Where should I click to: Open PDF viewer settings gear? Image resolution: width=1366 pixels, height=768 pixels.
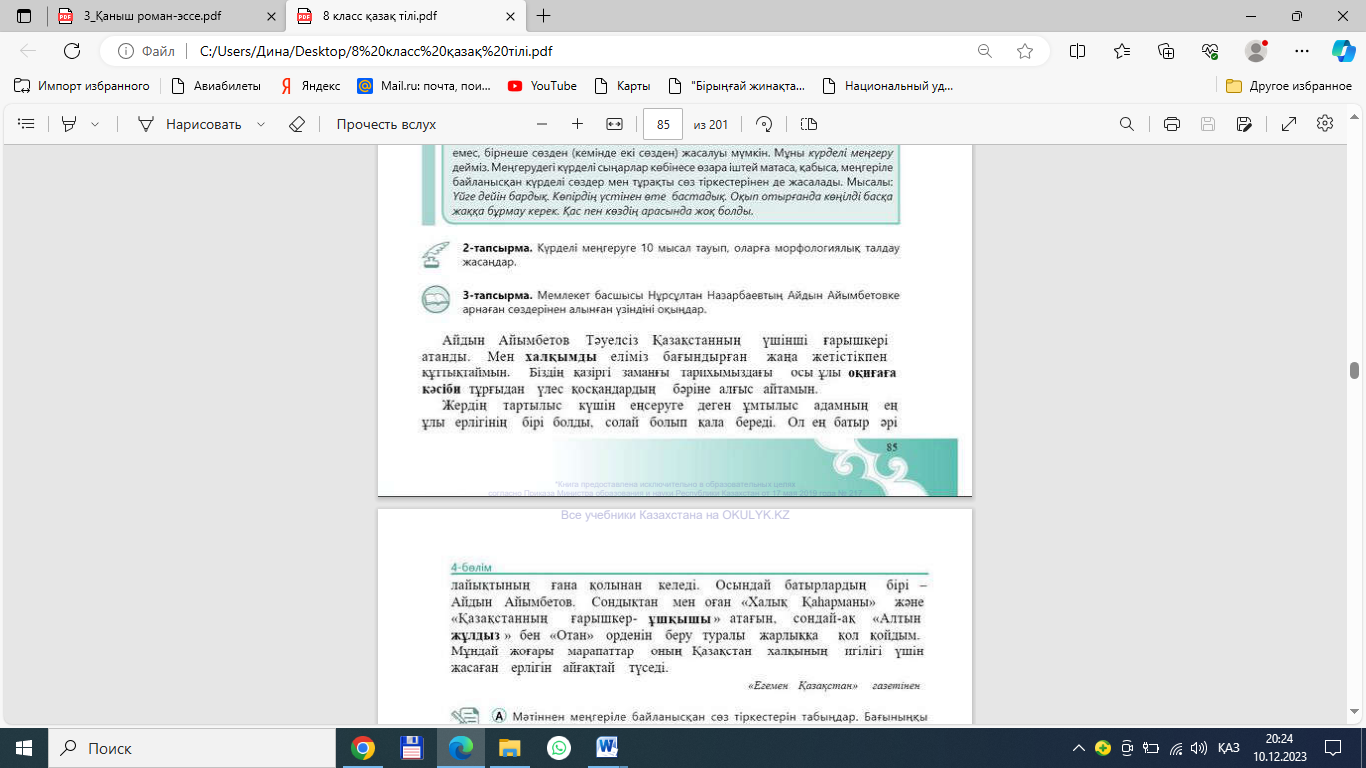(1325, 124)
